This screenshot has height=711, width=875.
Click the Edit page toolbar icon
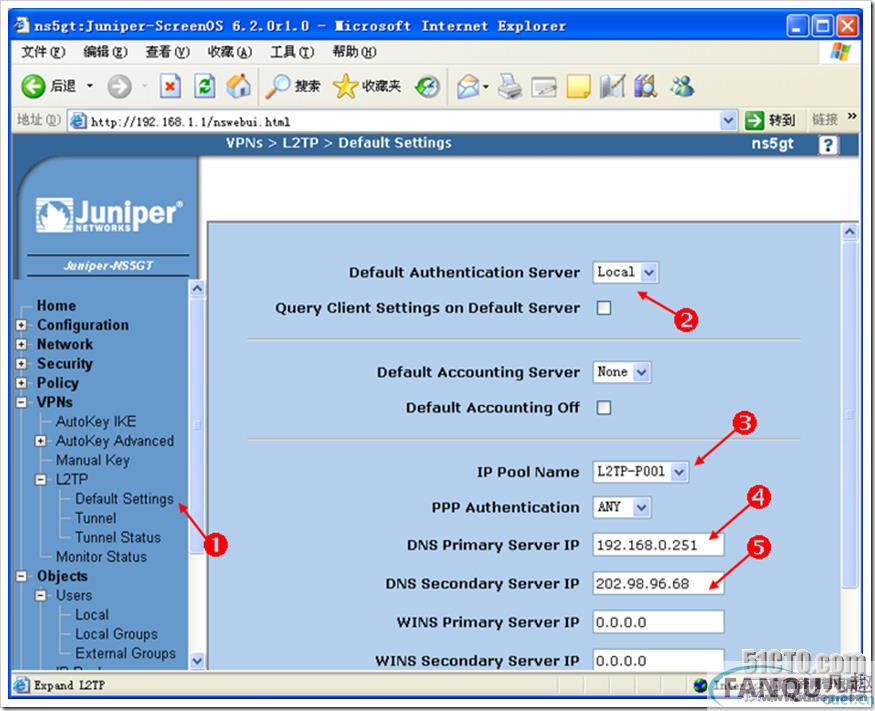[544, 87]
